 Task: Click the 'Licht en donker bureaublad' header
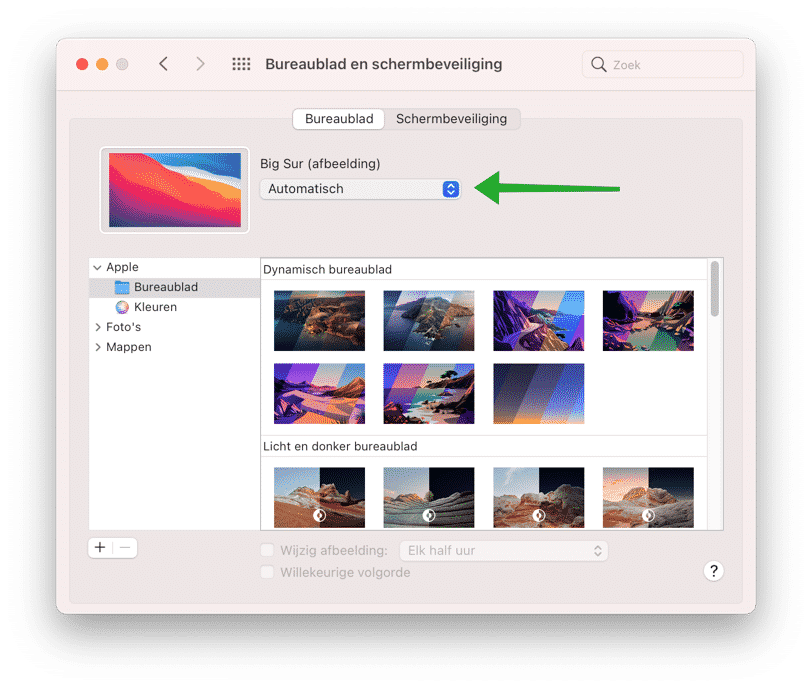(x=340, y=447)
